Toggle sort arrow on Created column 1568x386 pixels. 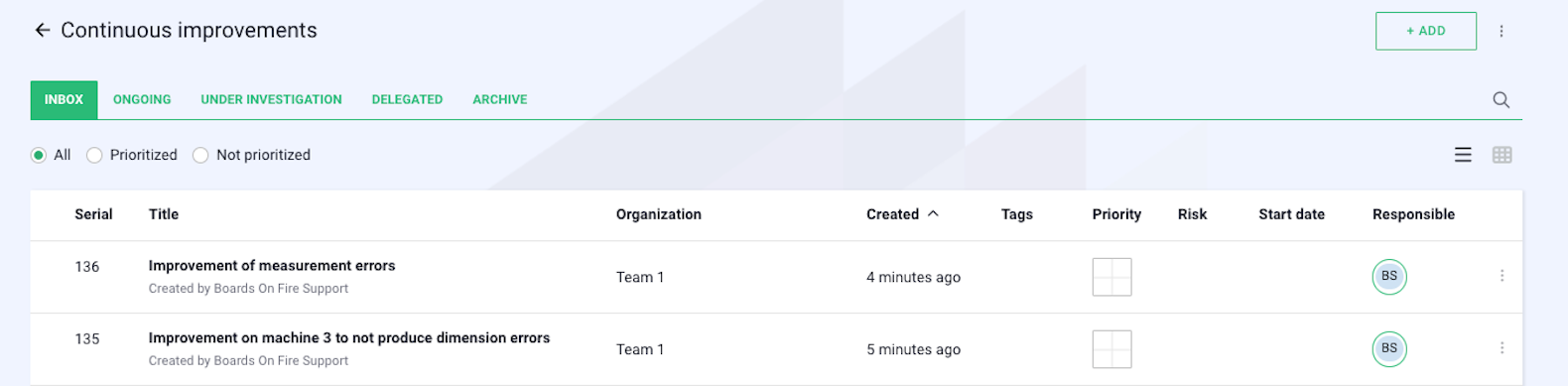pos(933,213)
